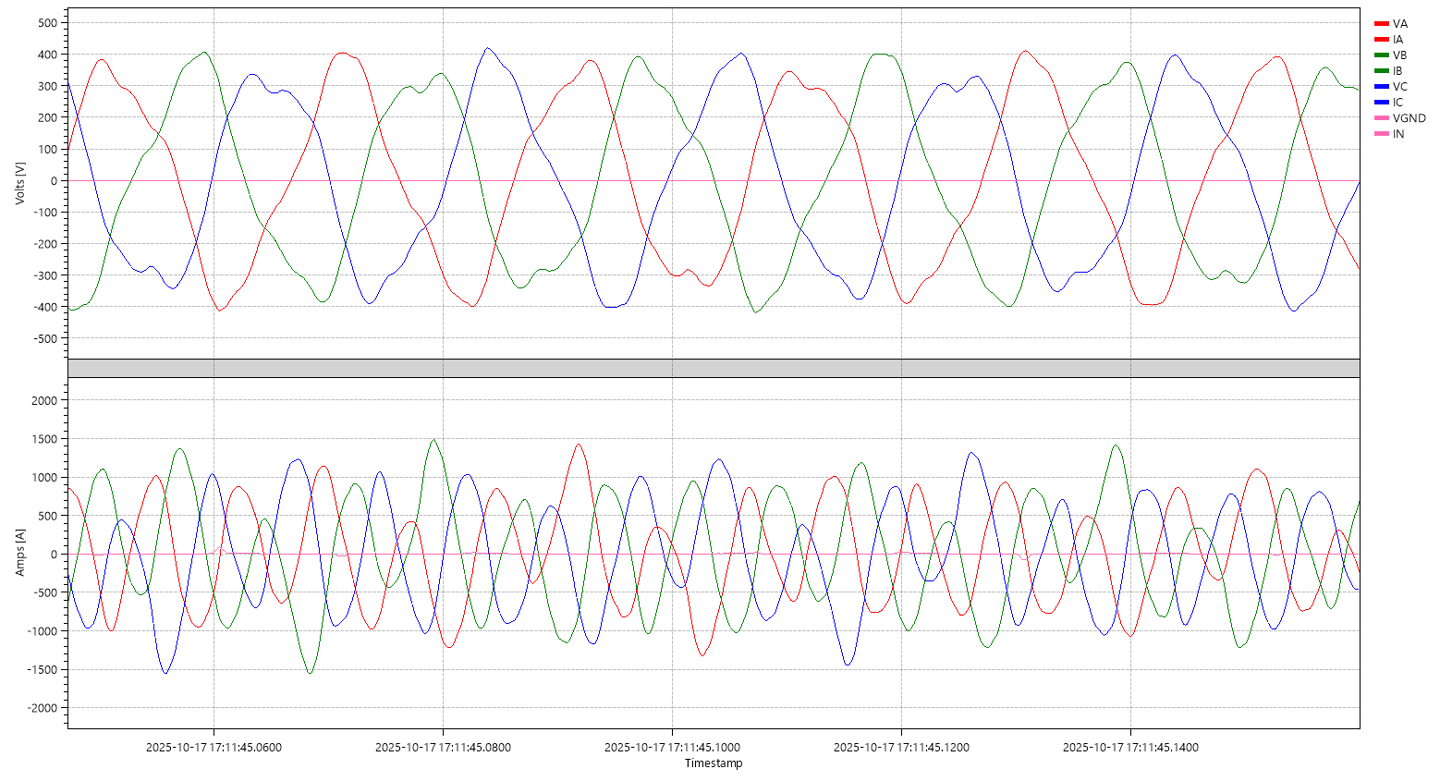Click the 300 tick on the Volts axis
The height and width of the screenshot is (781, 1440).
[x=49, y=86]
